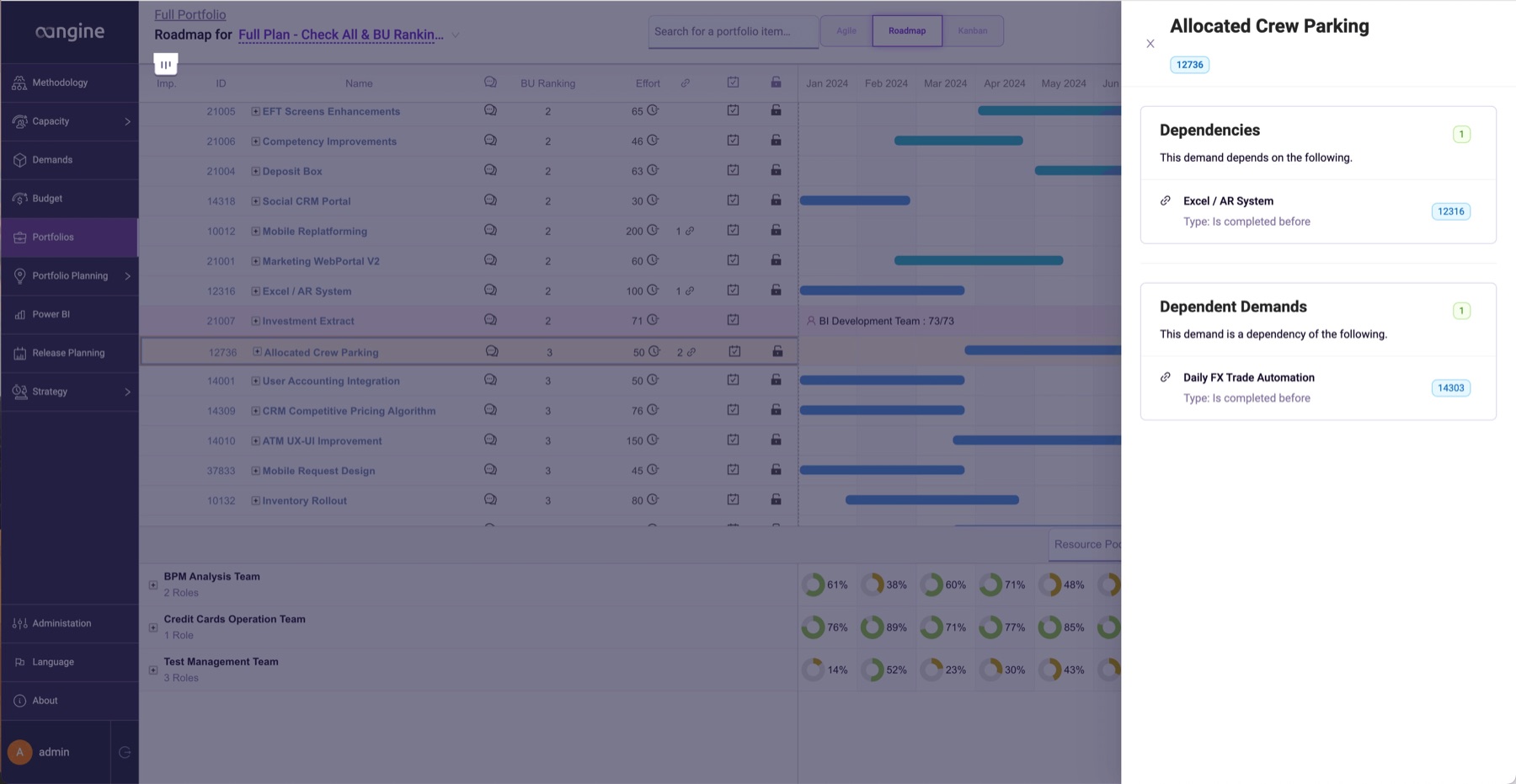Click the 14303 ID badge
Screen dimensions: 1516x784
[x=1450, y=388]
